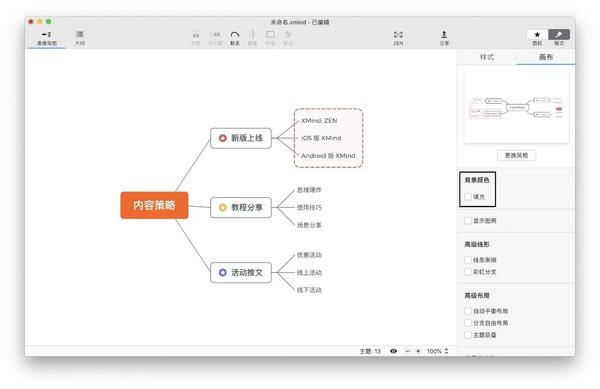Enable 线条渐细 tapered lines checkbox
The image size is (600, 389).
click(x=468, y=260)
